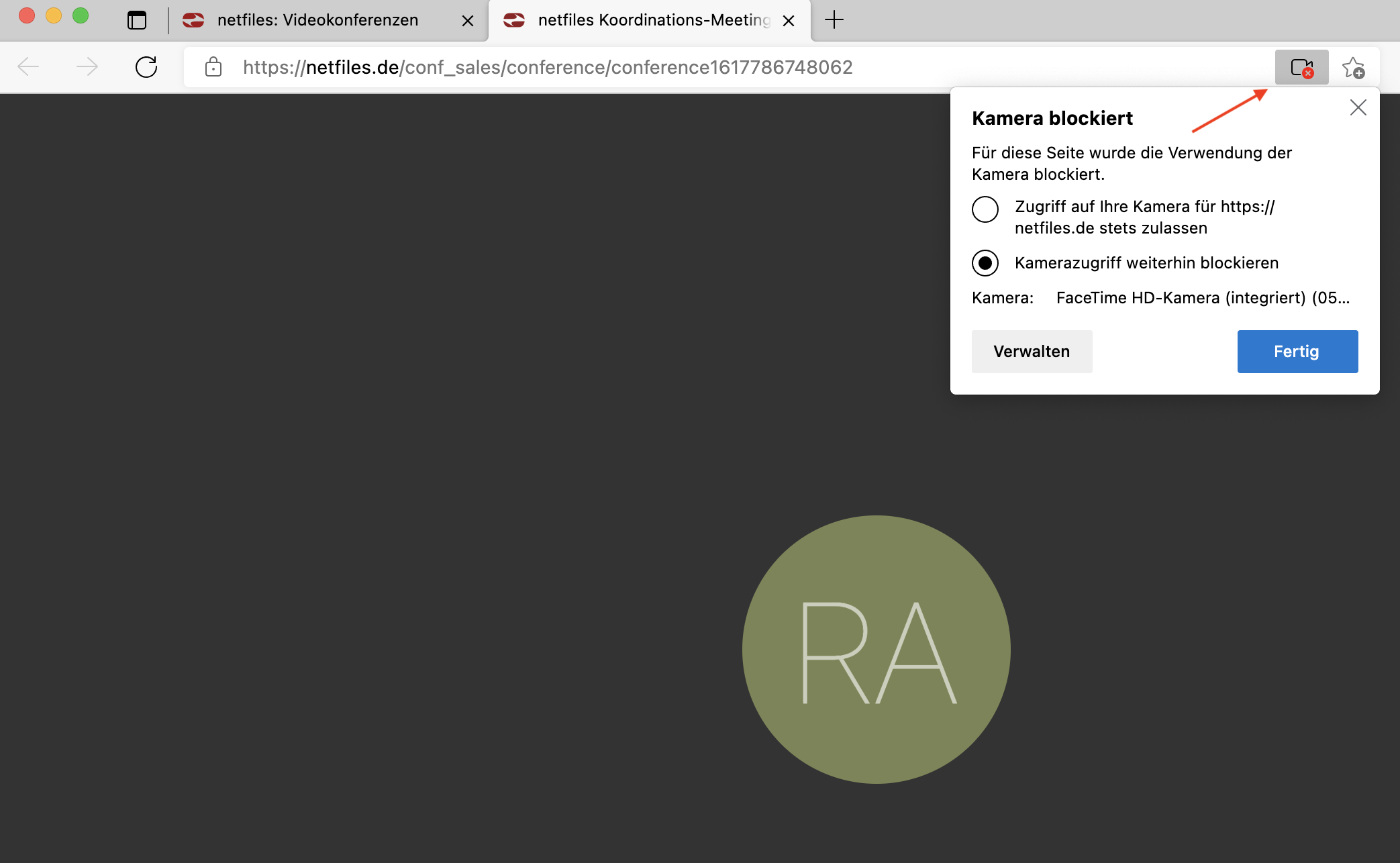Click the Fertig button
Image resolution: width=1400 pixels, height=863 pixels.
[x=1297, y=352]
